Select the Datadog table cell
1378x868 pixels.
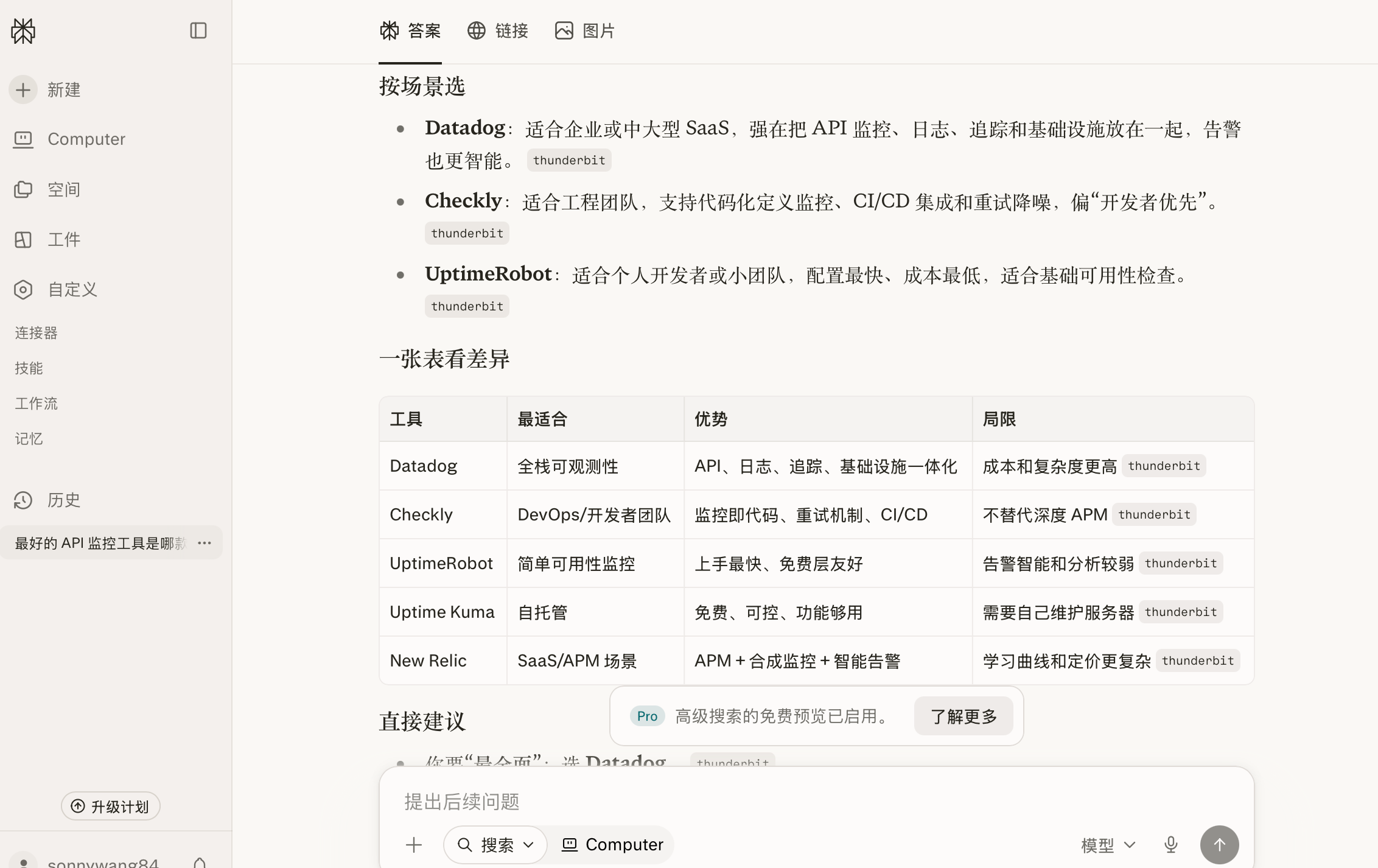(443, 466)
